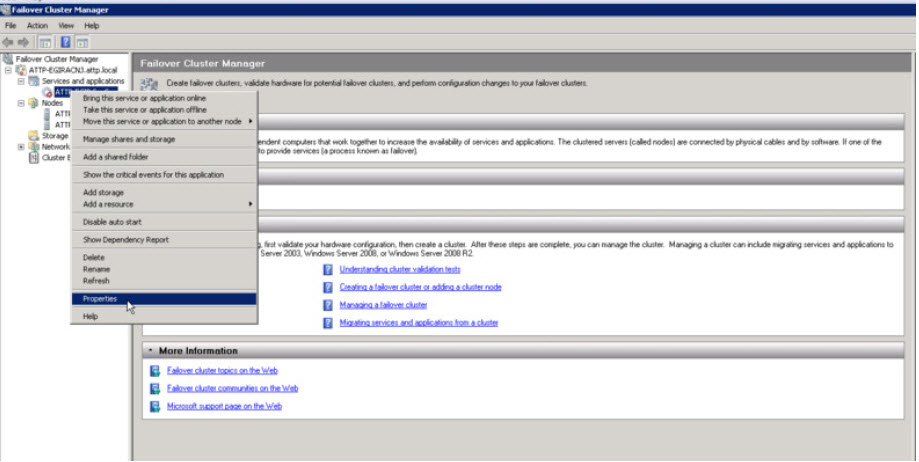The height and width of the screenshot is (462, 919).
Task: Open Managing a failover cluster link
Action: pyautogui.click(x=383, y=305)
